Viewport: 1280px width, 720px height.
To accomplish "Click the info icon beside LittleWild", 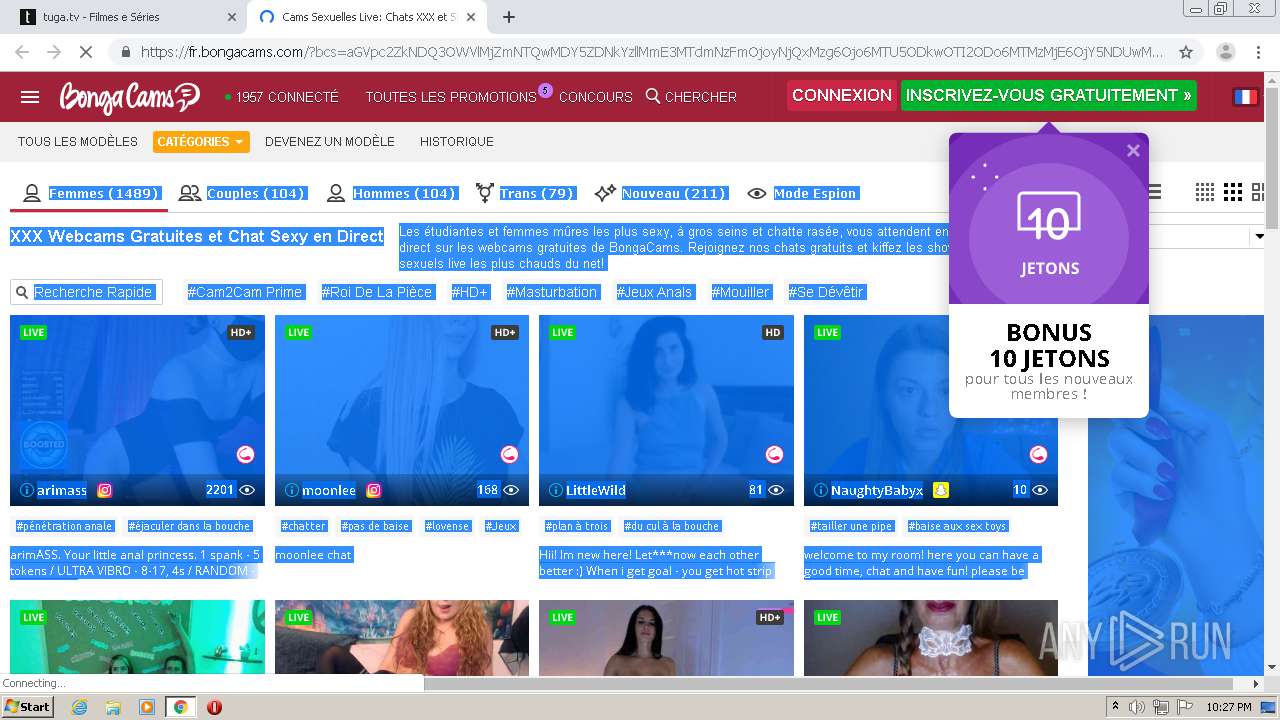I will (x=555, y=490).
